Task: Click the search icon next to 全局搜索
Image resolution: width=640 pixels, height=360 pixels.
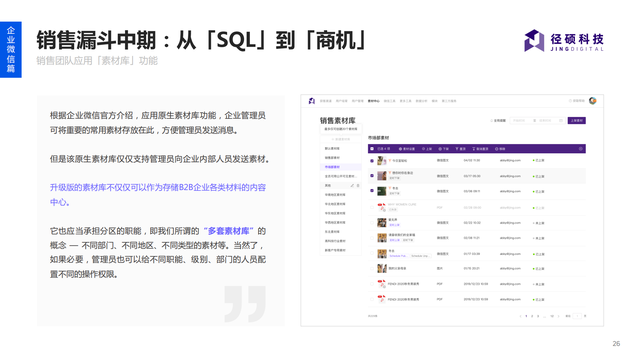Action: 491,120
